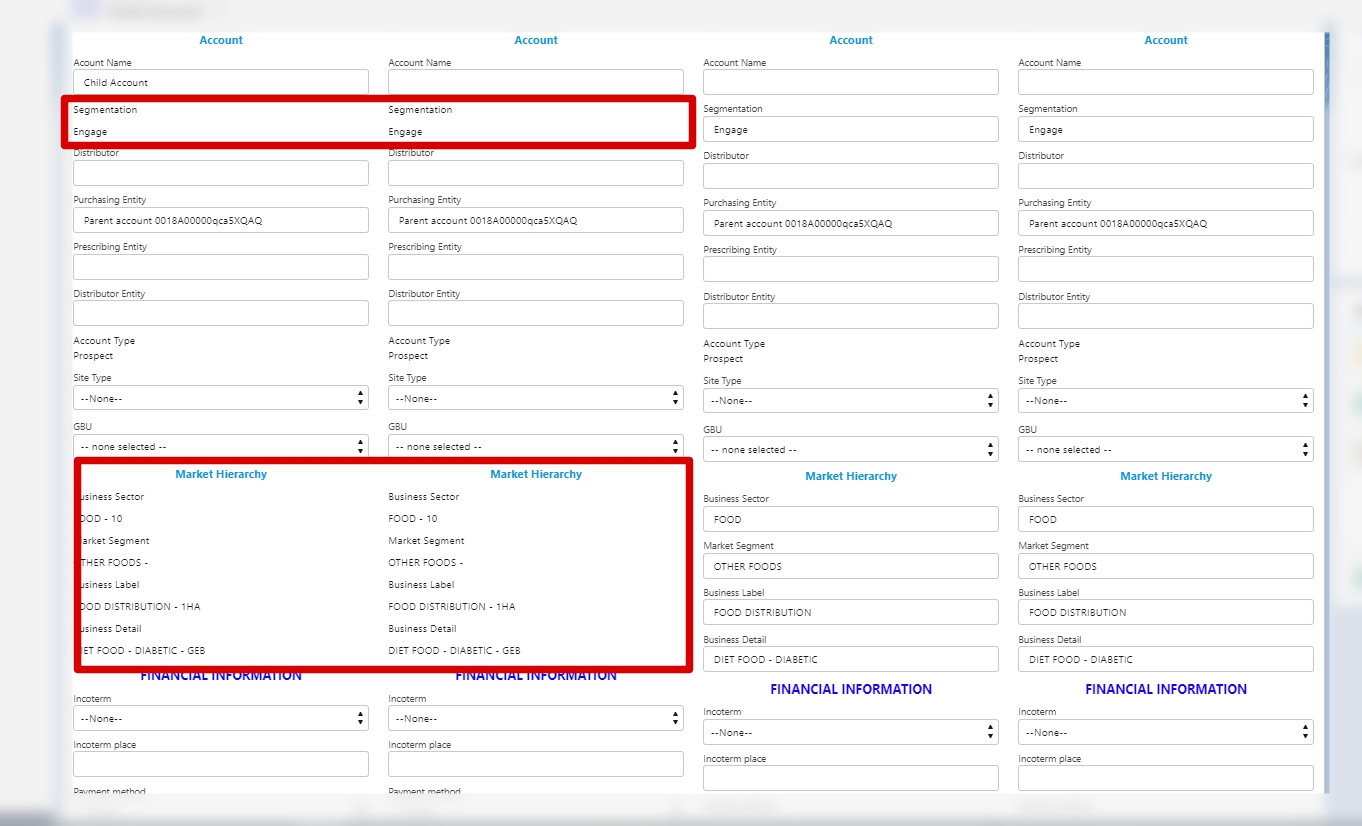
Task: Select the Distributor field in the fourth column
Action: [x=1166, y=176]
